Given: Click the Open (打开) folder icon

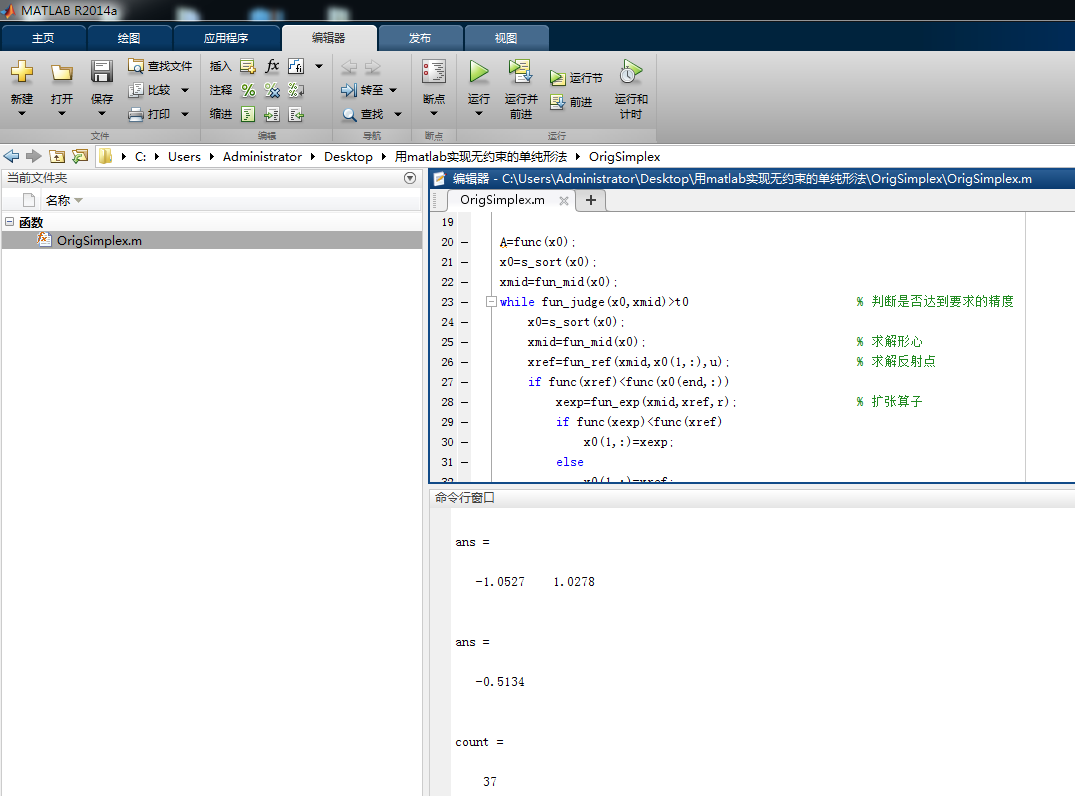Looking at the screenshot, I should [62, 72].
